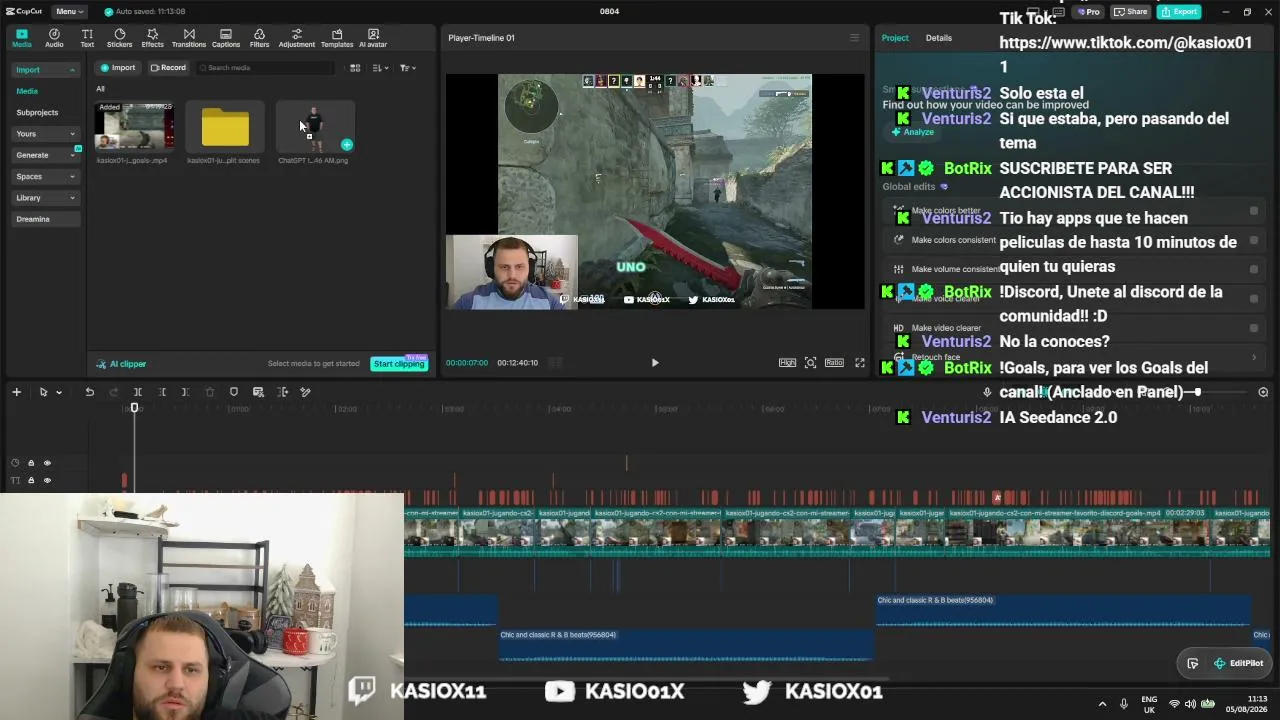Open the AI avatar panel
Image resolution: width=1280 pixels, height=720 pixels.
[373, 38]
